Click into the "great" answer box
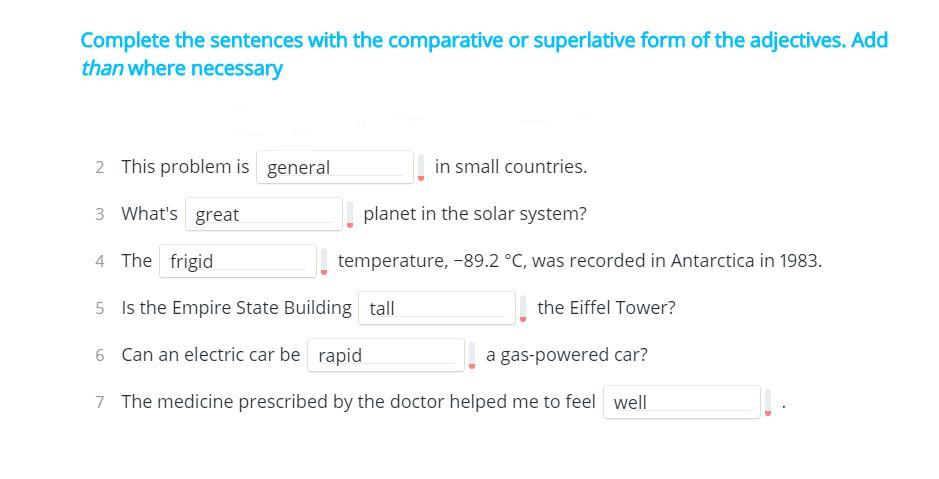 (x=263, y=214)
